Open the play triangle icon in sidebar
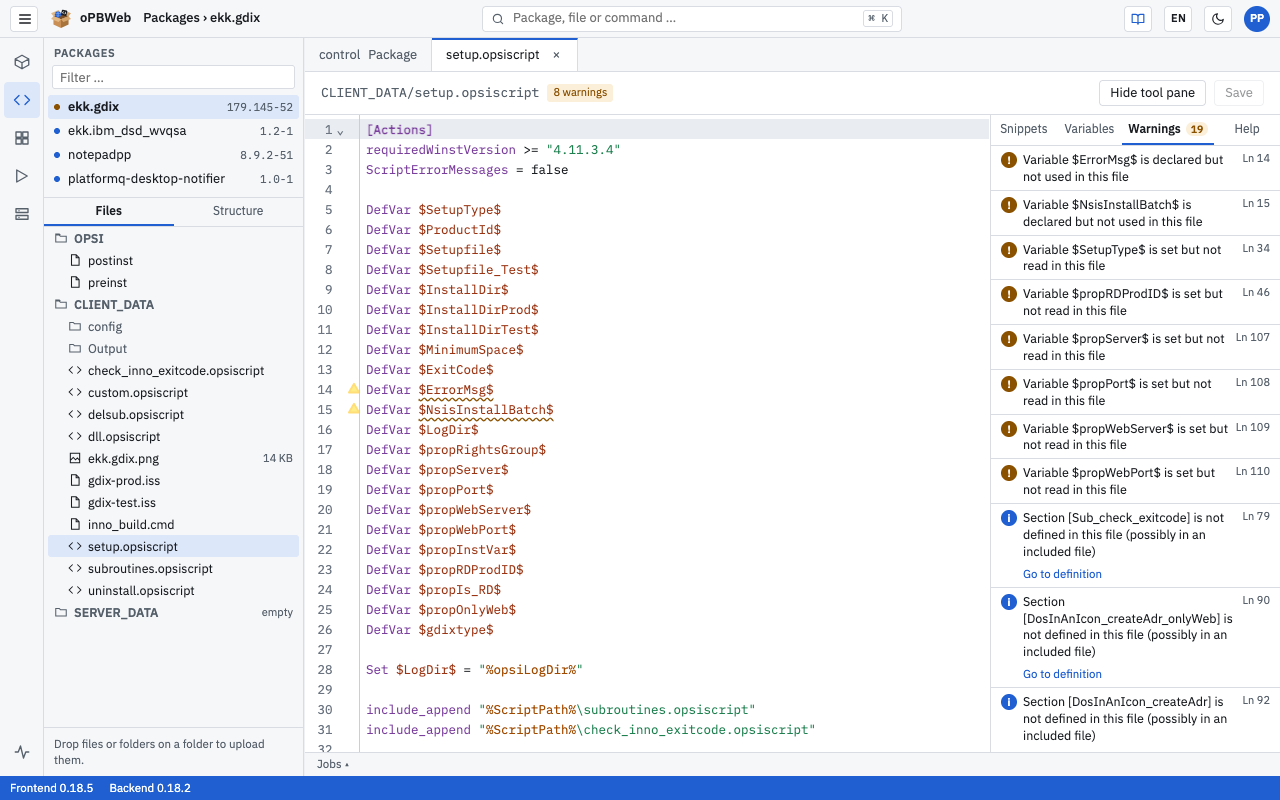1280x800 pixels. [22, 176]
